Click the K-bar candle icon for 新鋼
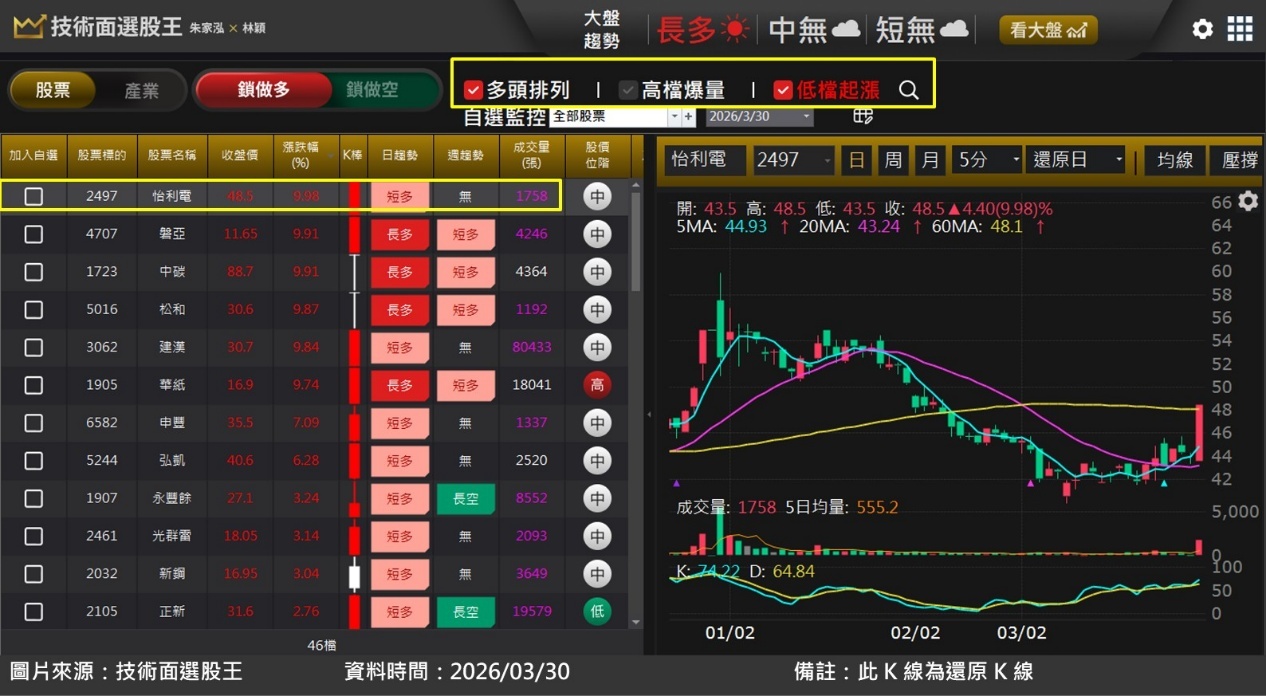 [x=354, y=574]
